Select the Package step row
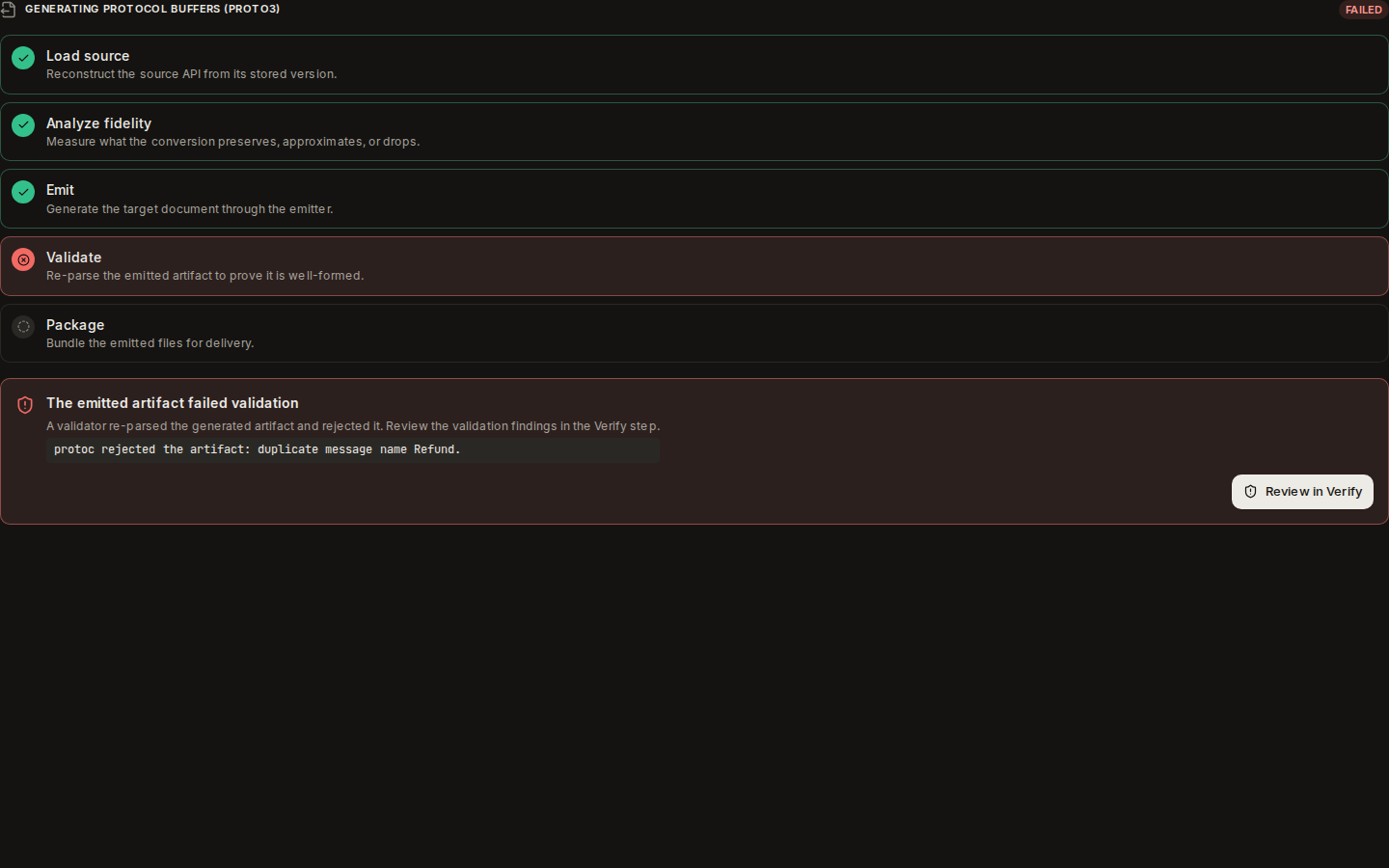The width and height of the screenshot is (1389, 868). [694, 334]
